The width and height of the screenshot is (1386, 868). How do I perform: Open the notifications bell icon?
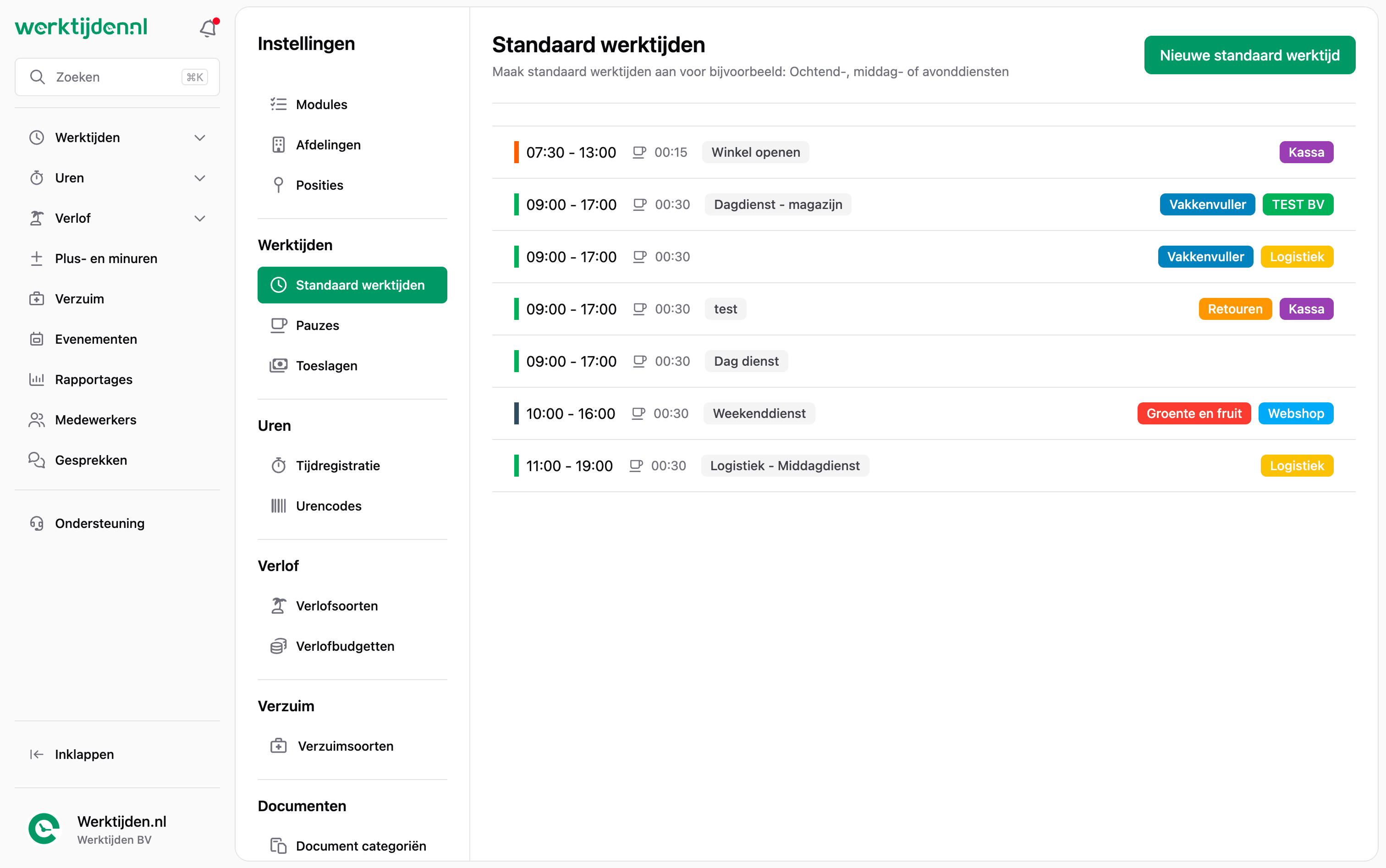(209, 27)
